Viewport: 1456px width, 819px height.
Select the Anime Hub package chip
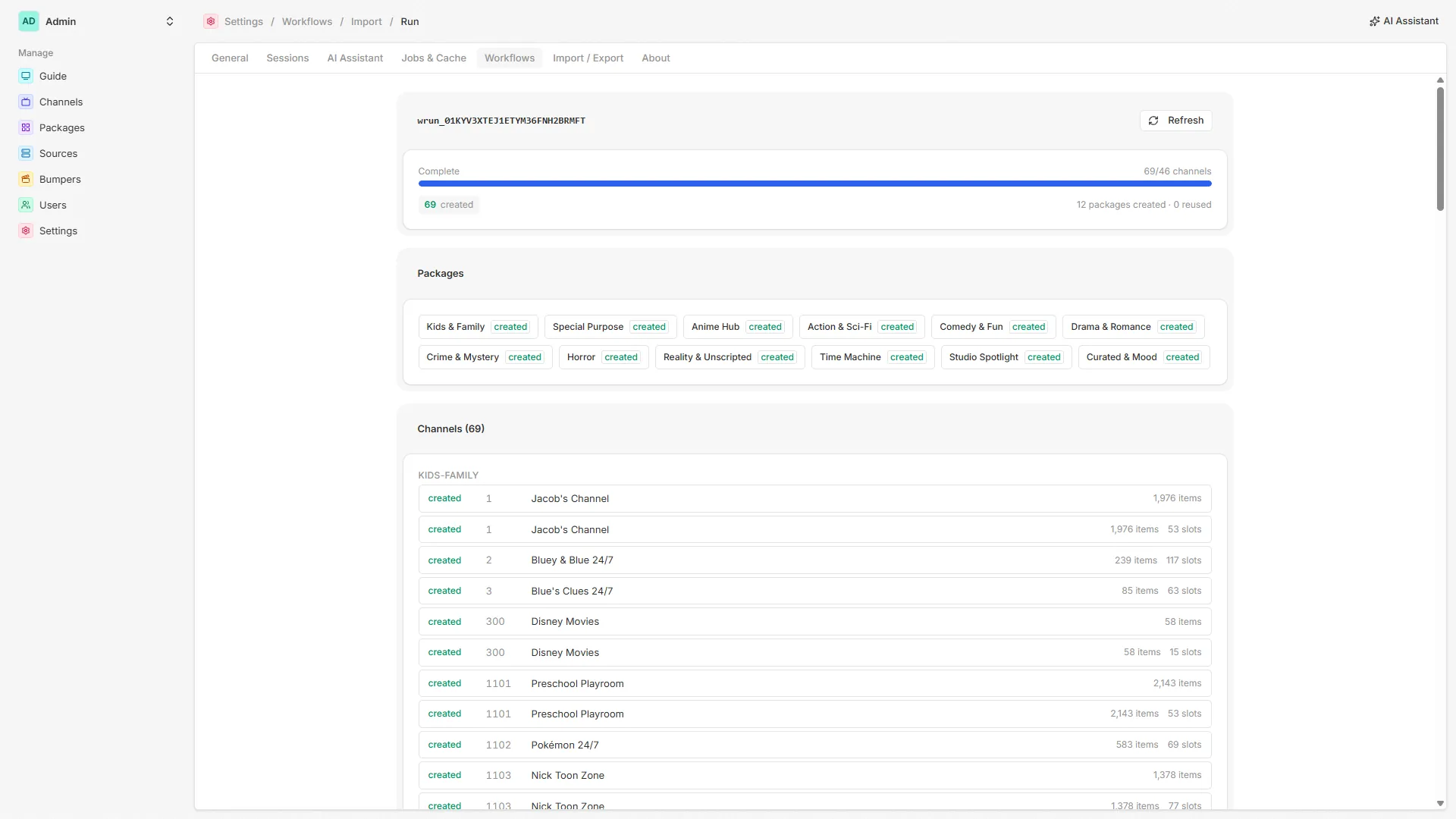click(738, 327)
